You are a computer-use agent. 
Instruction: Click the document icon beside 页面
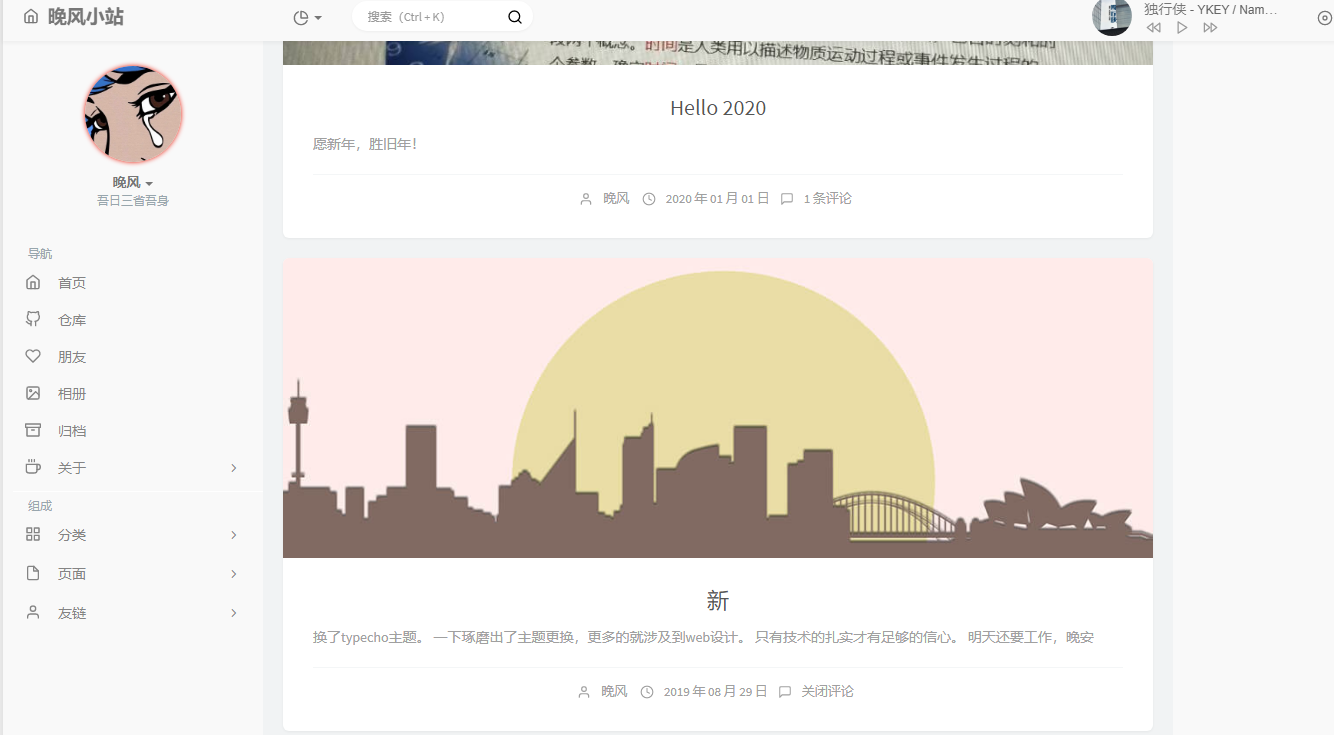pyautogui.click(x=33, y=573)
